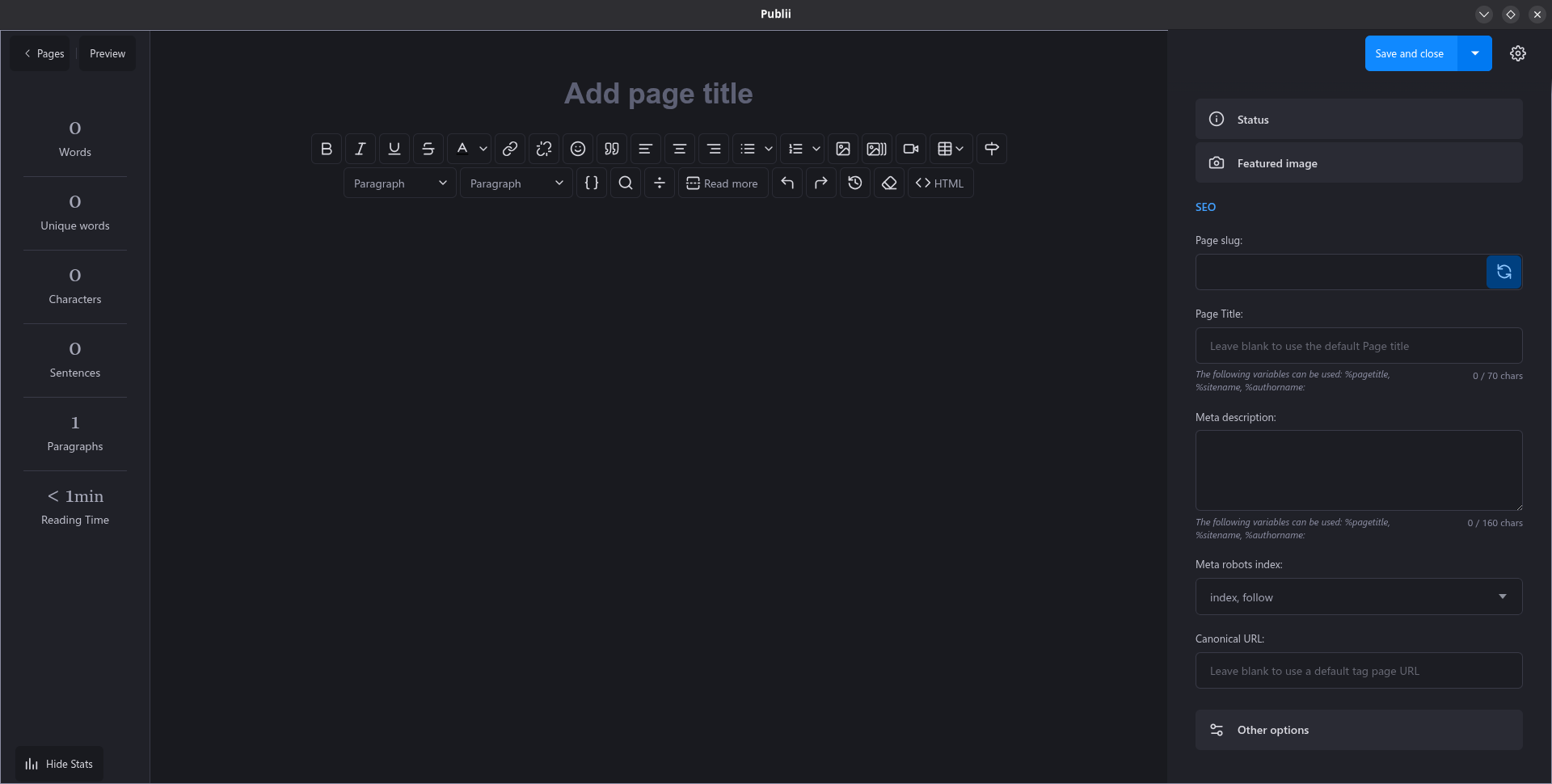Toggle strikethrough text formatting

(428, 149)
